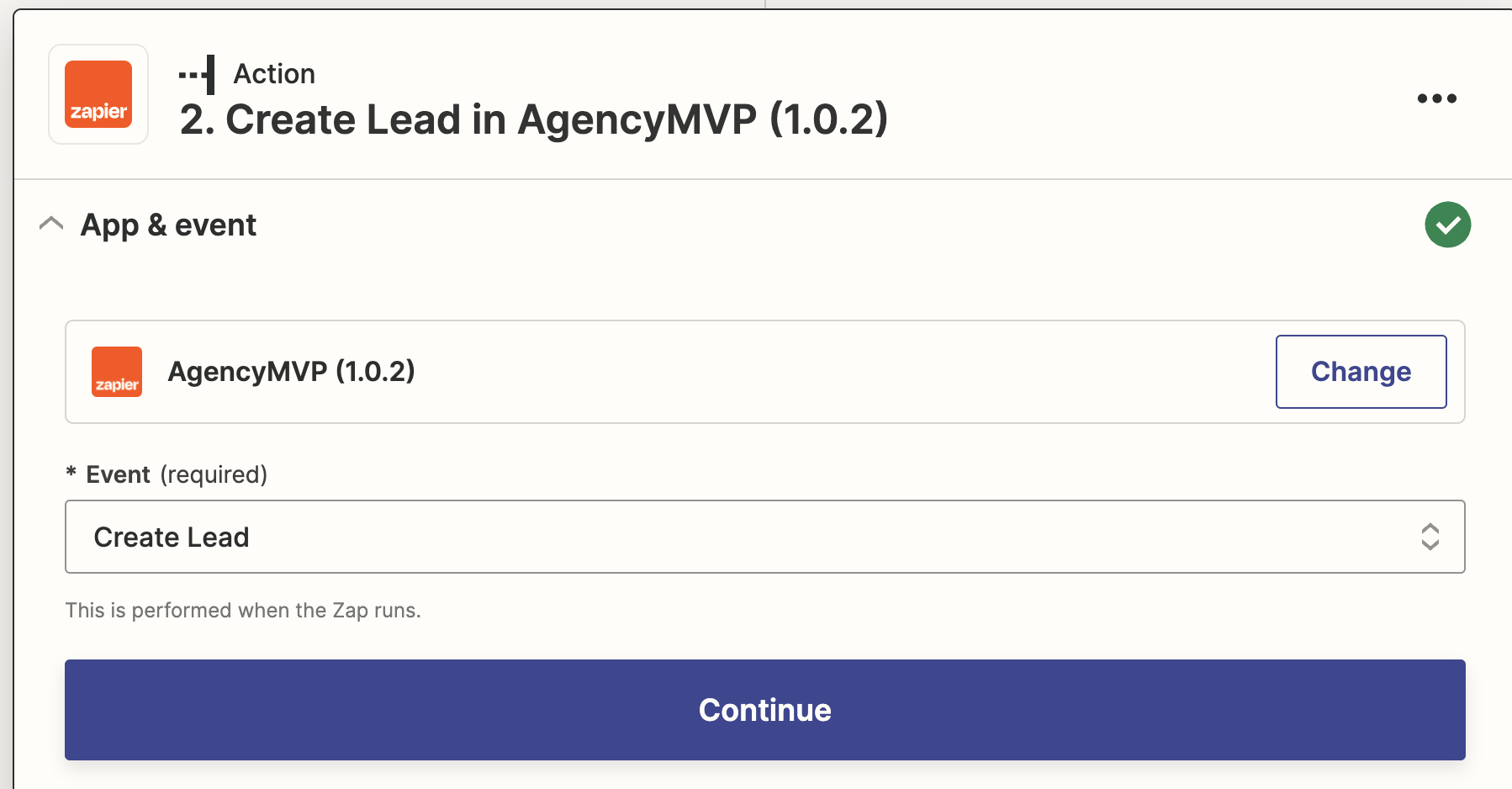Click the Continue button
This screenshot has height=789, width=1512.
[x=764, y=710]
